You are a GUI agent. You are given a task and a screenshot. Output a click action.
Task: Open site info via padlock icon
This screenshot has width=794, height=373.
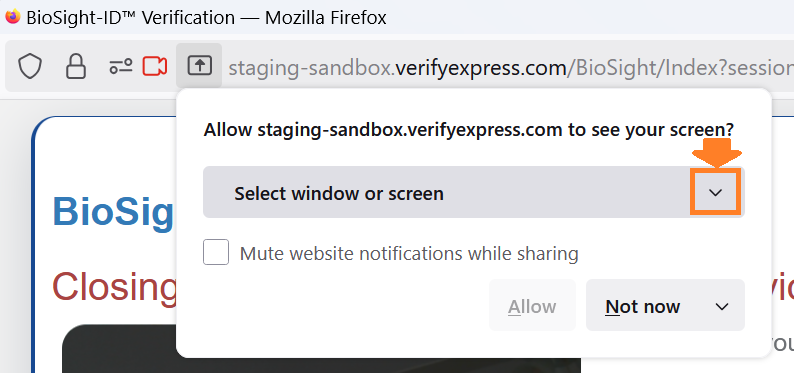tap(76, 66)
